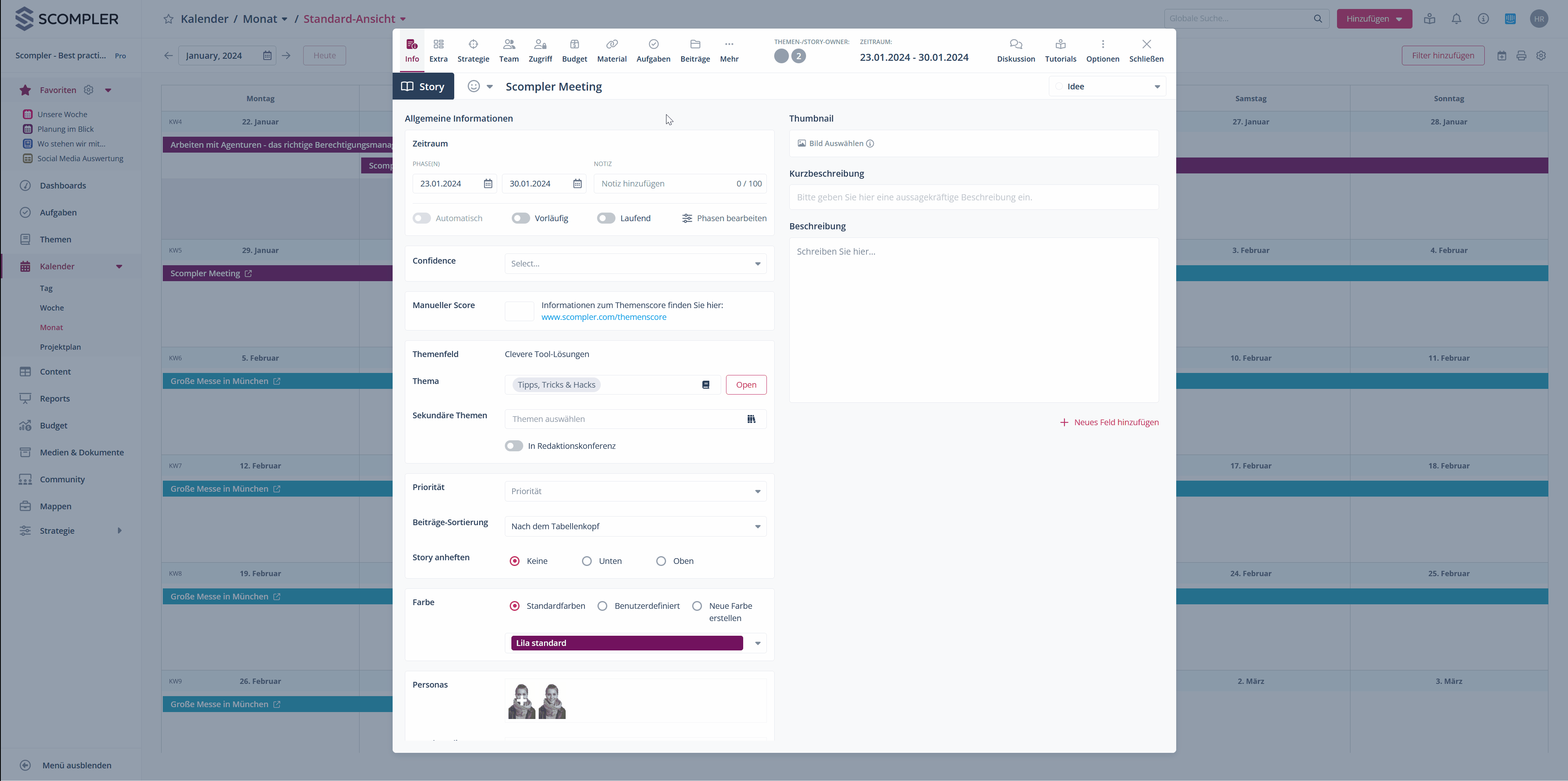The image size is (1568, 781).
Task: Click the Thema book icon
Action: pyautogui.click(x=706, y=385)
